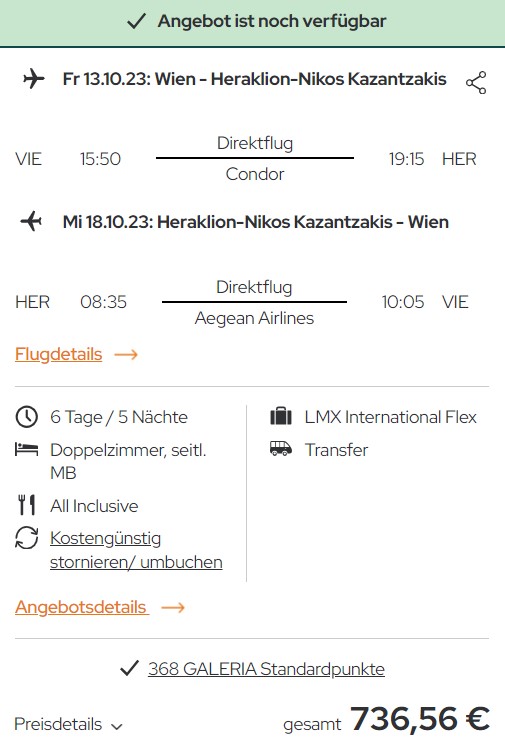Click the total price 736,56 €
505x752 pixels.
(x=420, y=719)
